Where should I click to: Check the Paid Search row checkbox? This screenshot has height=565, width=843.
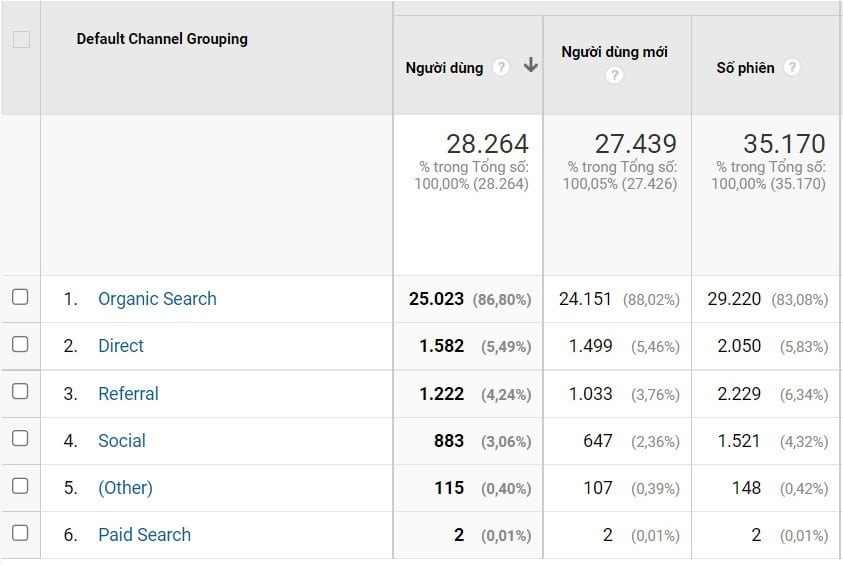pyautogui.click(x=20, y=533)
